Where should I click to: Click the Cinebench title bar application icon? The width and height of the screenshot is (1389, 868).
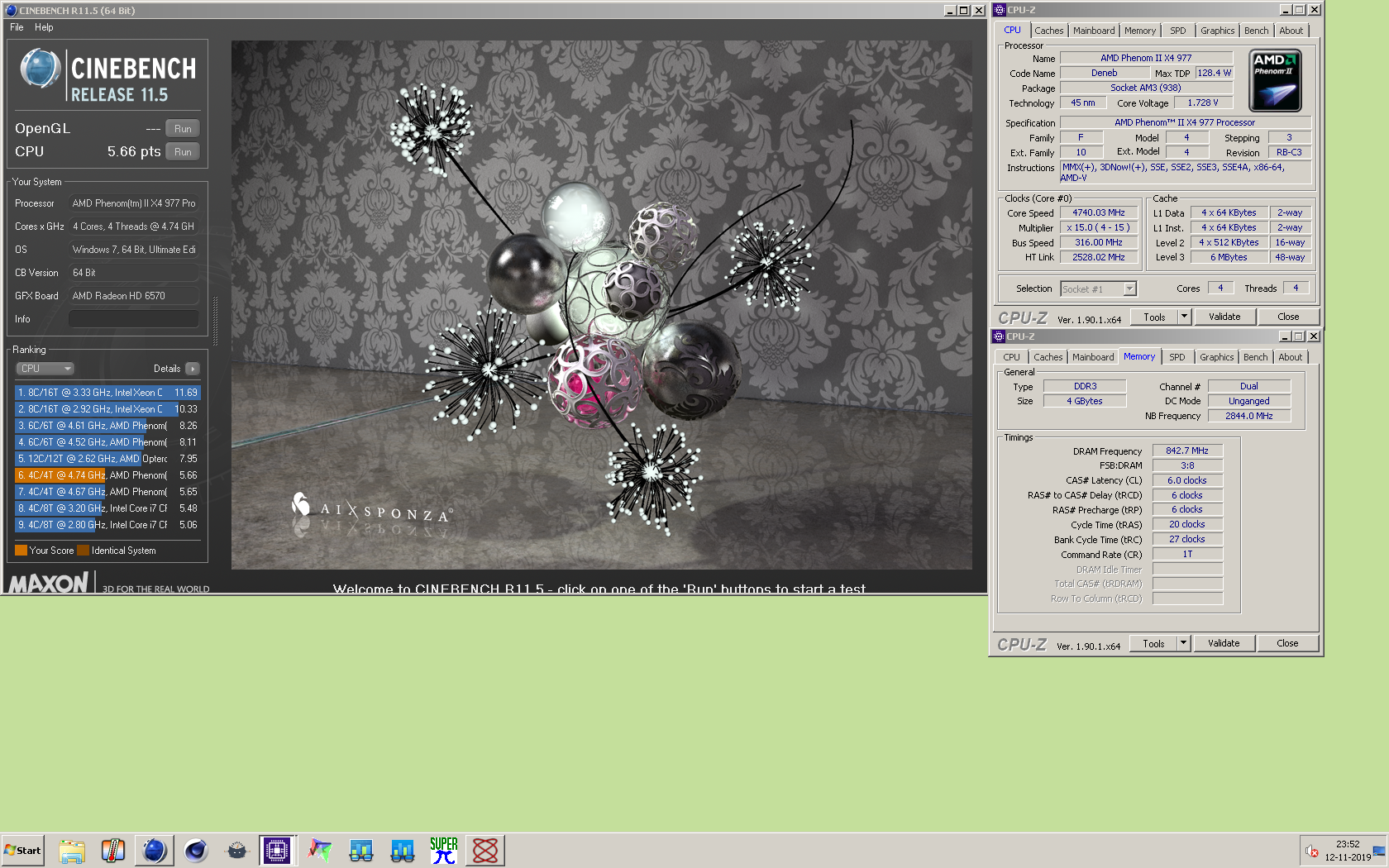coord(11,11)
